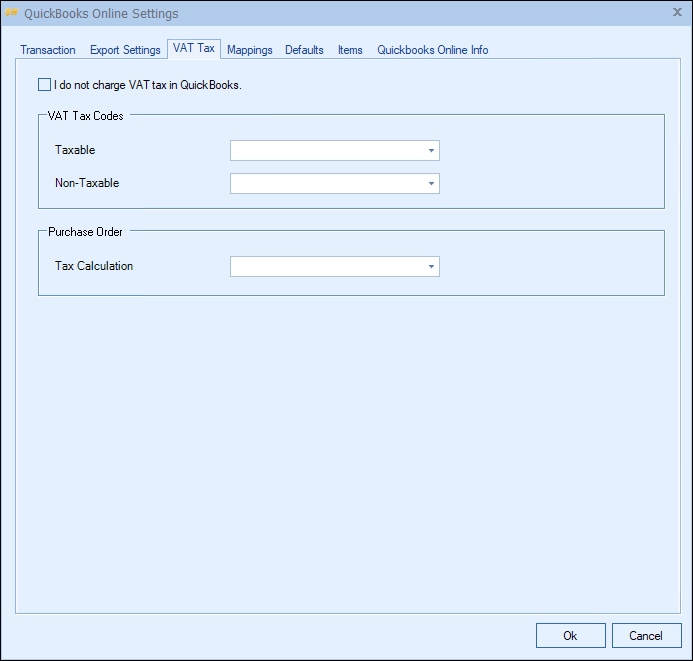Click inside the Tax Calculation field

point(326,267)
